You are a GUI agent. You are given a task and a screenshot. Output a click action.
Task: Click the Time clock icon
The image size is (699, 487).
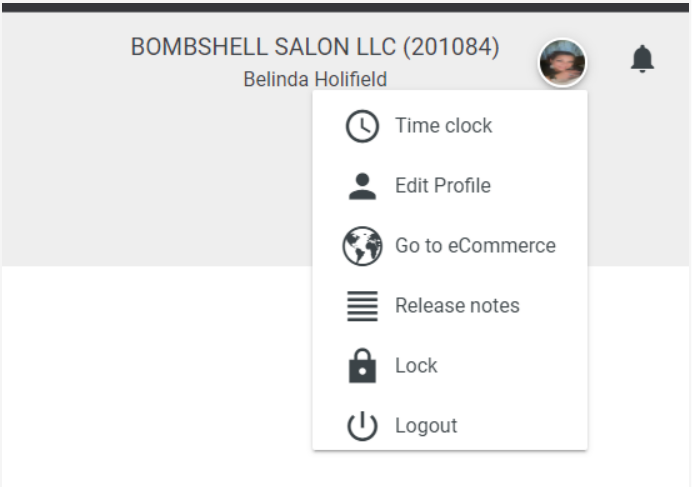tap(362, 127)
